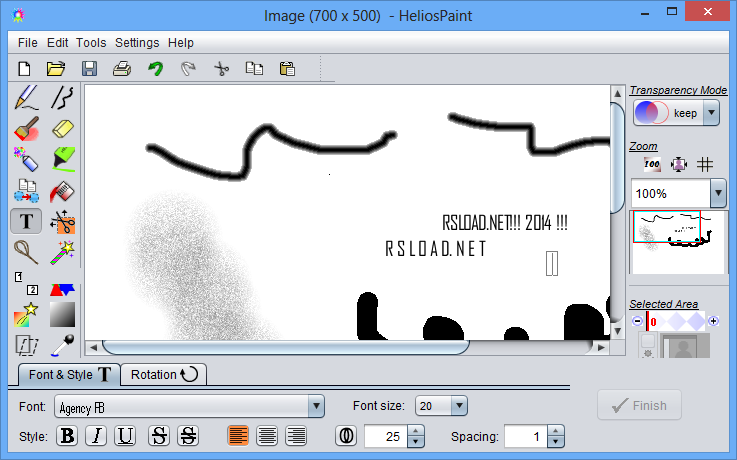
Task: Set right text alignment
Action: point(296,436)
